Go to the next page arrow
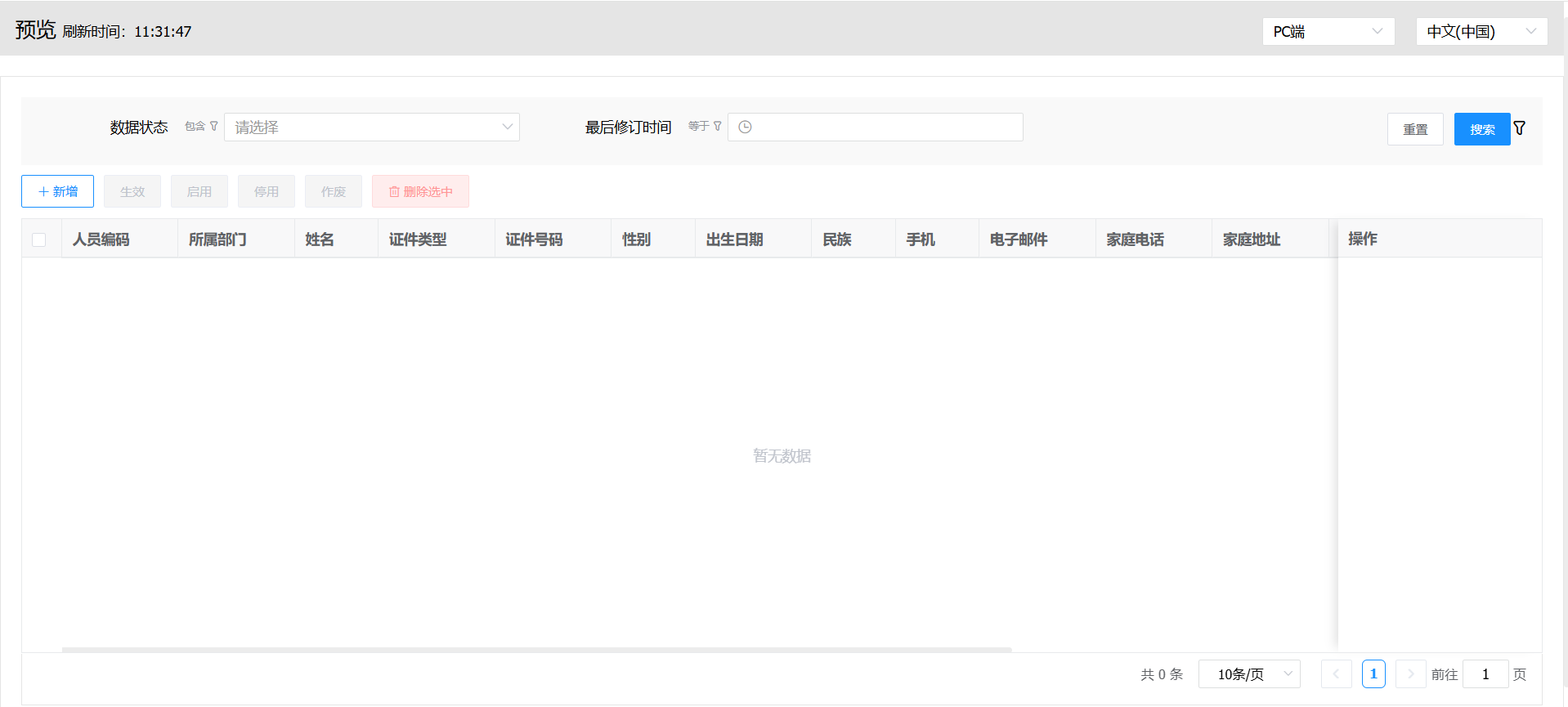The width and height of the screenshot is (1568, 707). [x=1410, y=674]
